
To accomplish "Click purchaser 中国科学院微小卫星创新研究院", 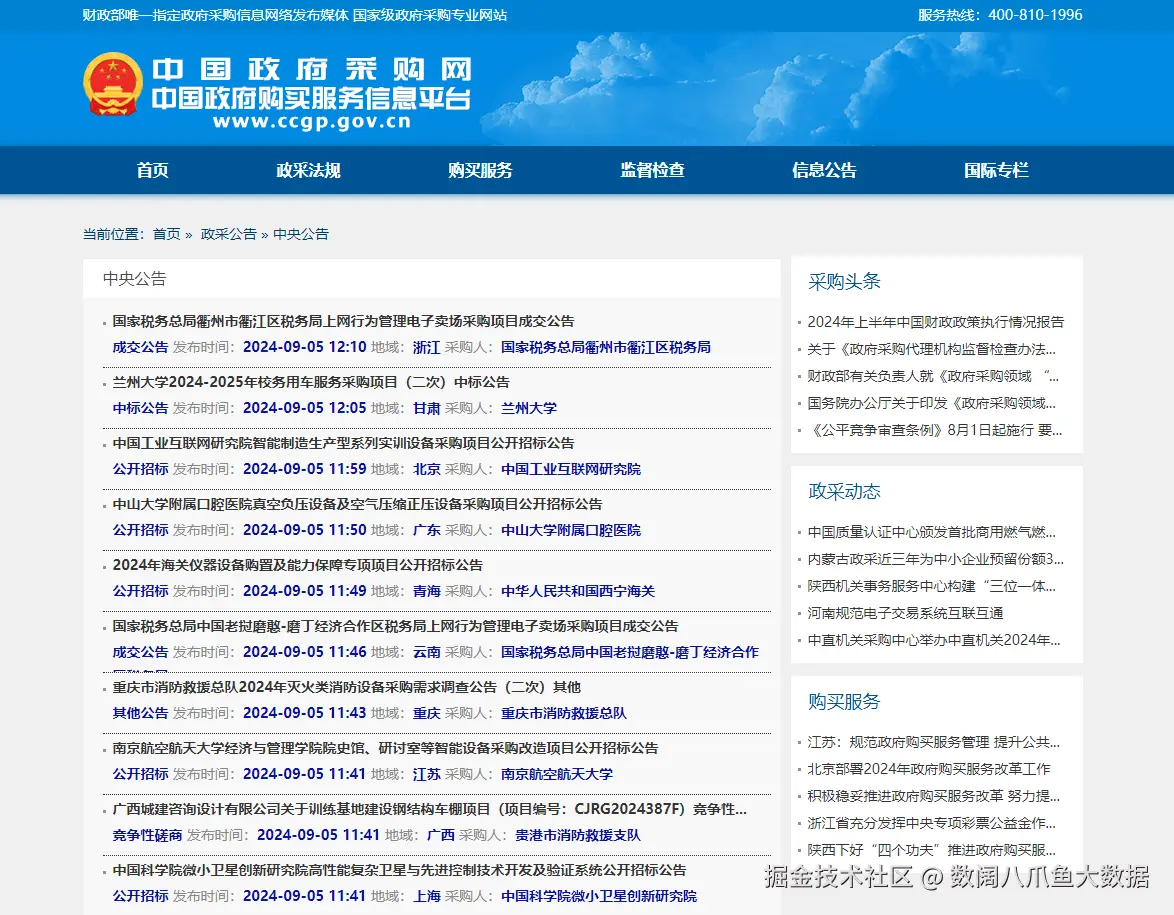I will pyautogui.click(x=599, y=896).
